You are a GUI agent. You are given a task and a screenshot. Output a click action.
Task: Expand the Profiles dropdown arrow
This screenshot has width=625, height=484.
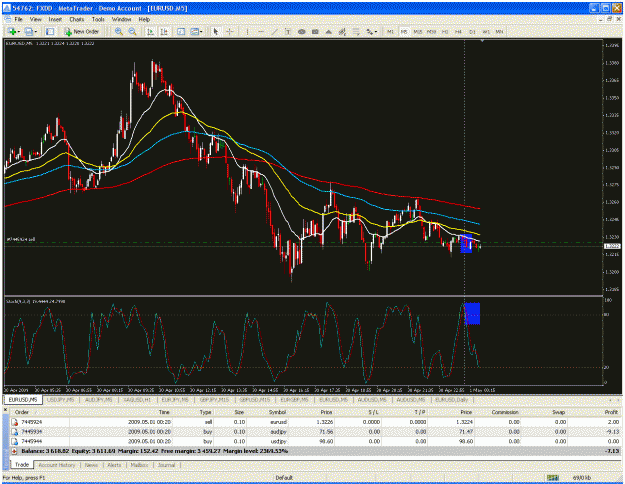[x=35, y=31]
